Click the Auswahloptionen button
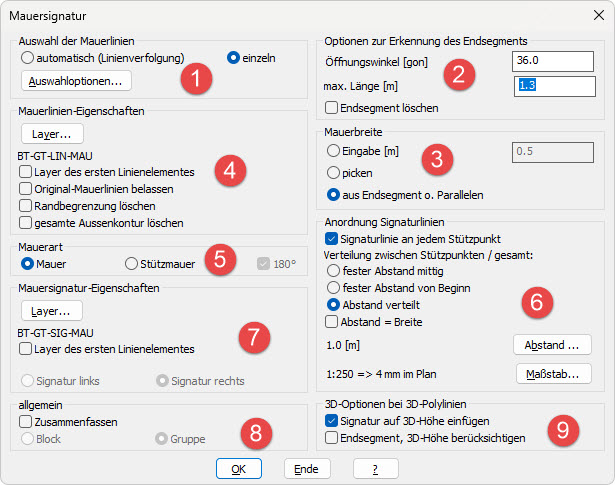 76,79
